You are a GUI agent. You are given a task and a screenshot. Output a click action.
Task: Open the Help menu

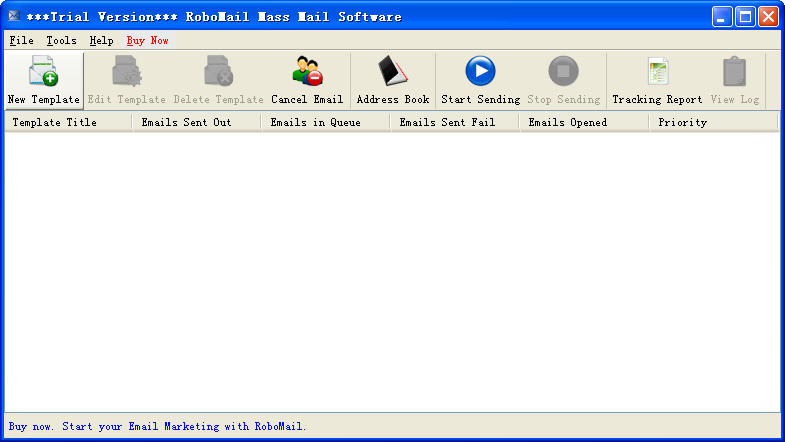(101, 41)
